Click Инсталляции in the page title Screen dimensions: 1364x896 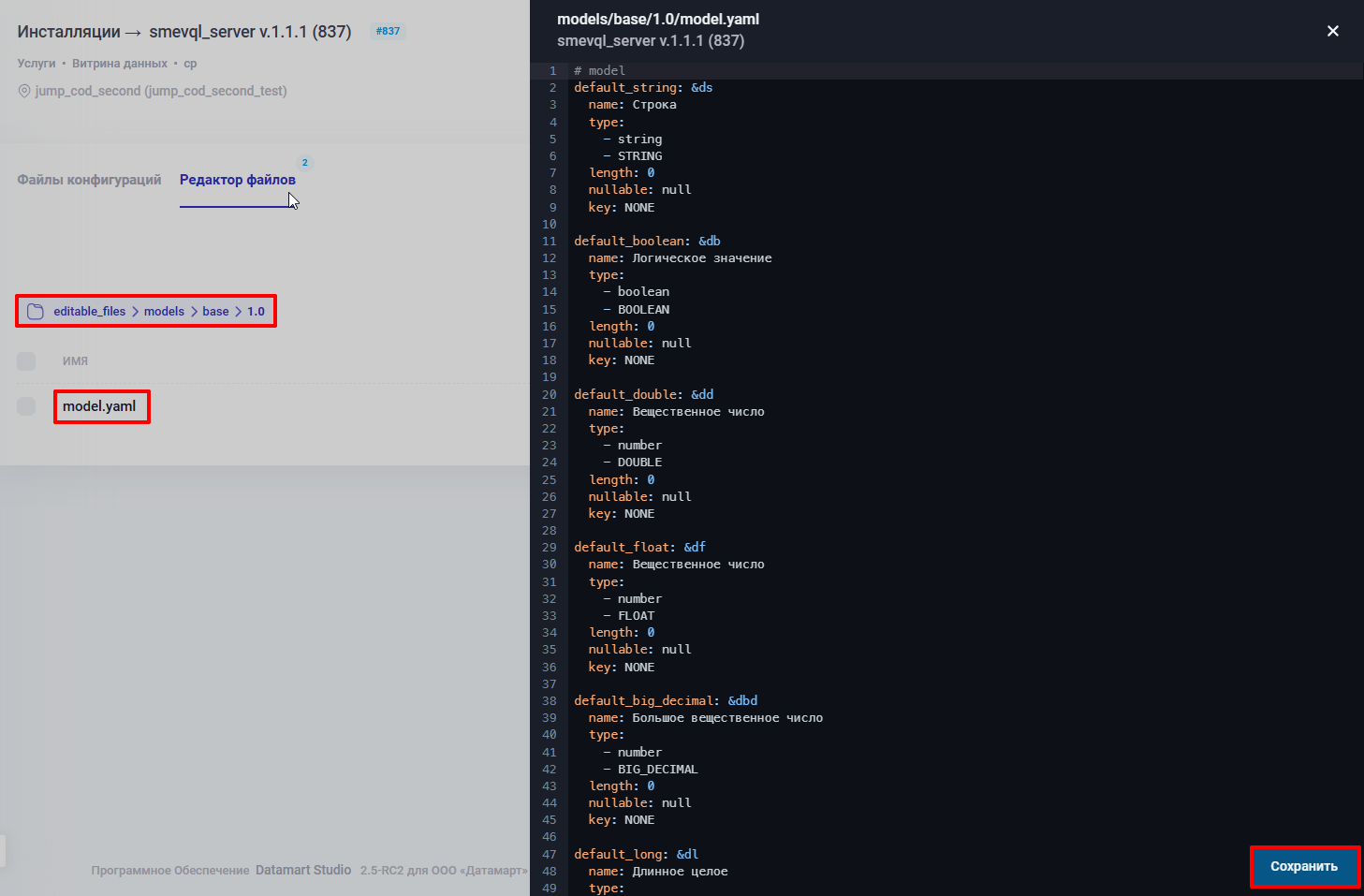(68, 32)
